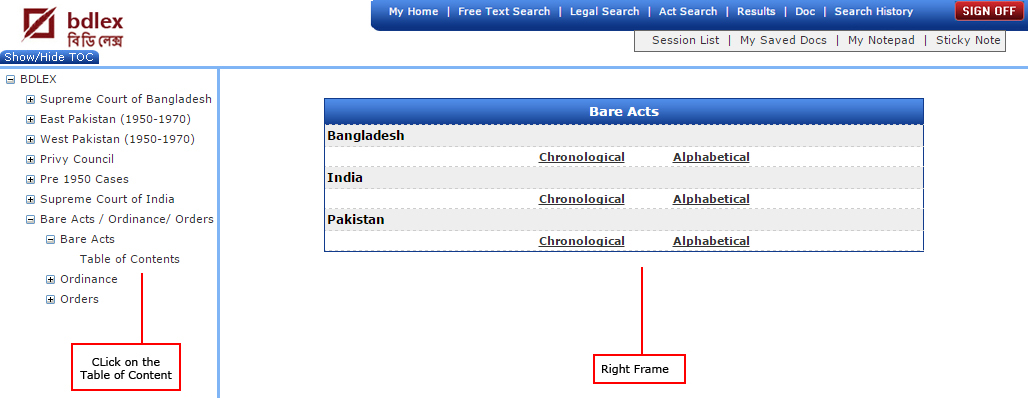Open Bangladesh Chronological acts link

coord(582,157)
